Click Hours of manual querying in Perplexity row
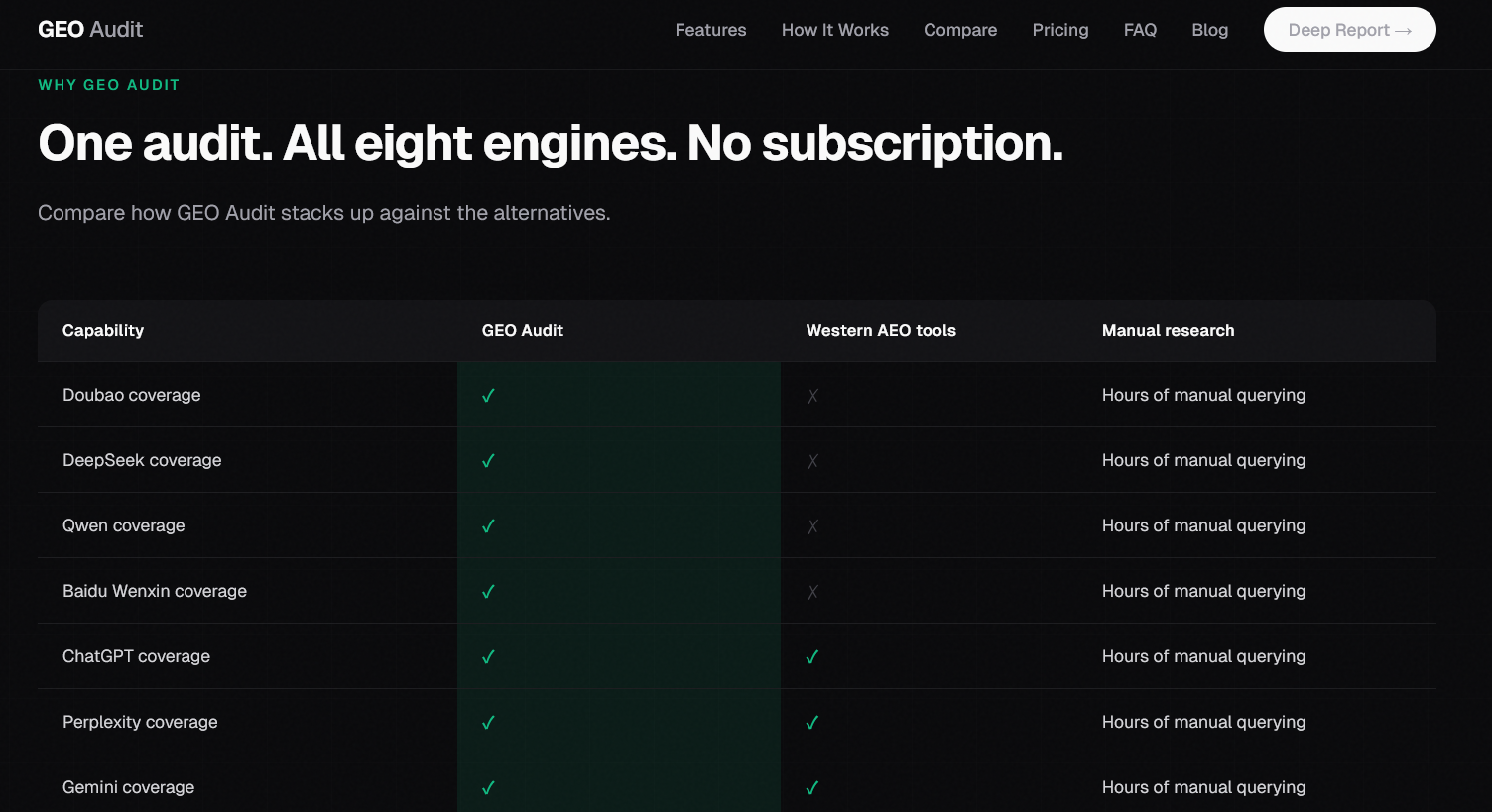The image size is (1492, 812). (1203, 722)
